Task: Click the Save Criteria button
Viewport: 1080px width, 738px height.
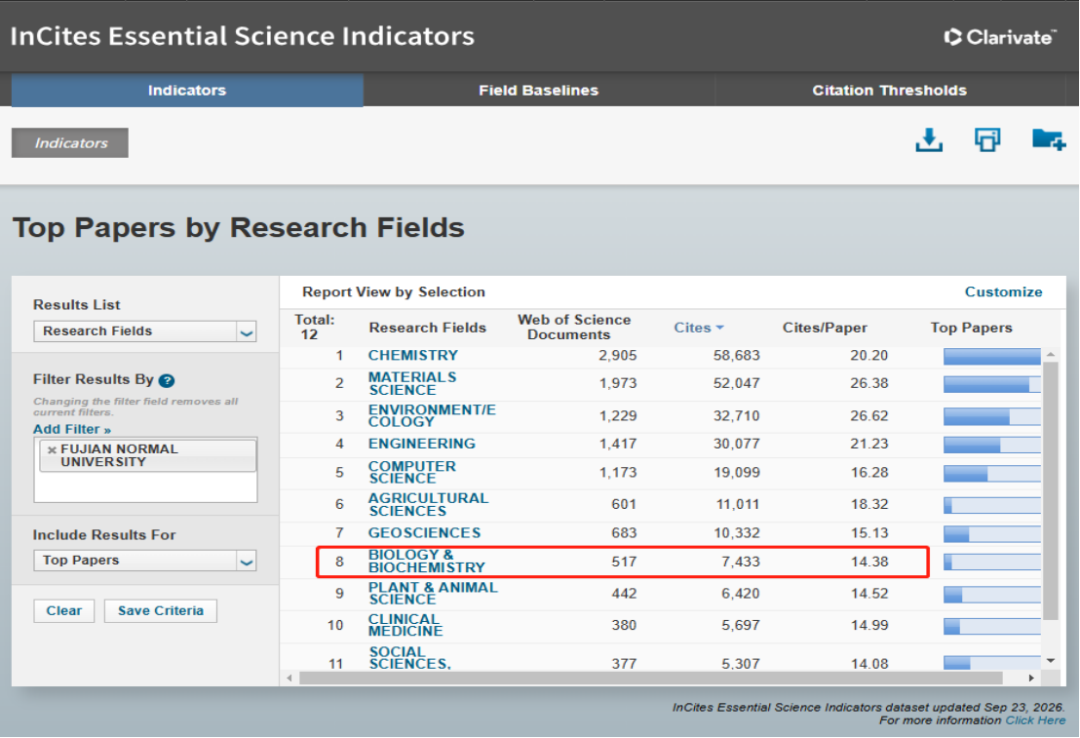Action: (x=160, y=611)
